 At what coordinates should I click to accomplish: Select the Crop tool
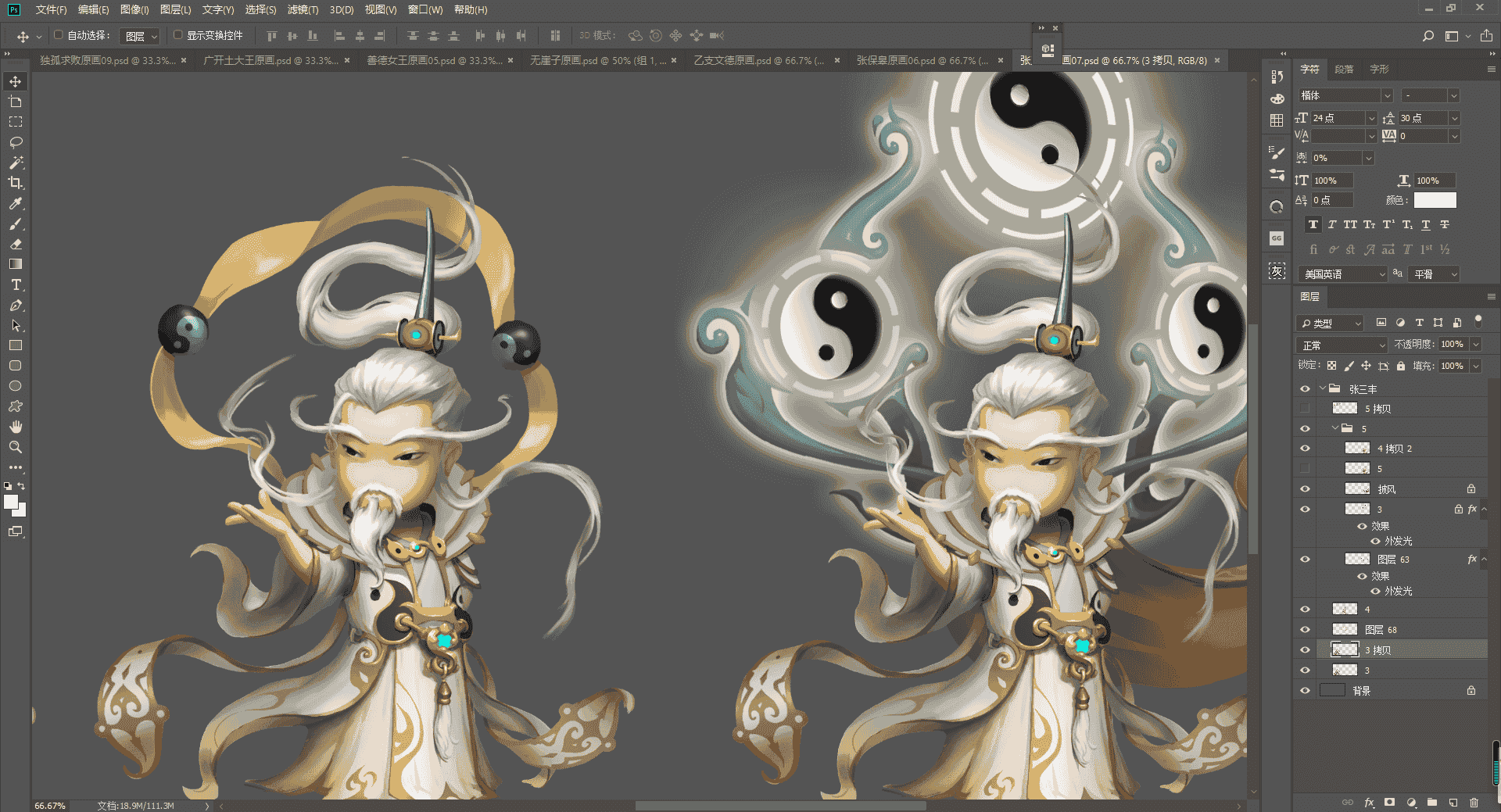[16, 183]
